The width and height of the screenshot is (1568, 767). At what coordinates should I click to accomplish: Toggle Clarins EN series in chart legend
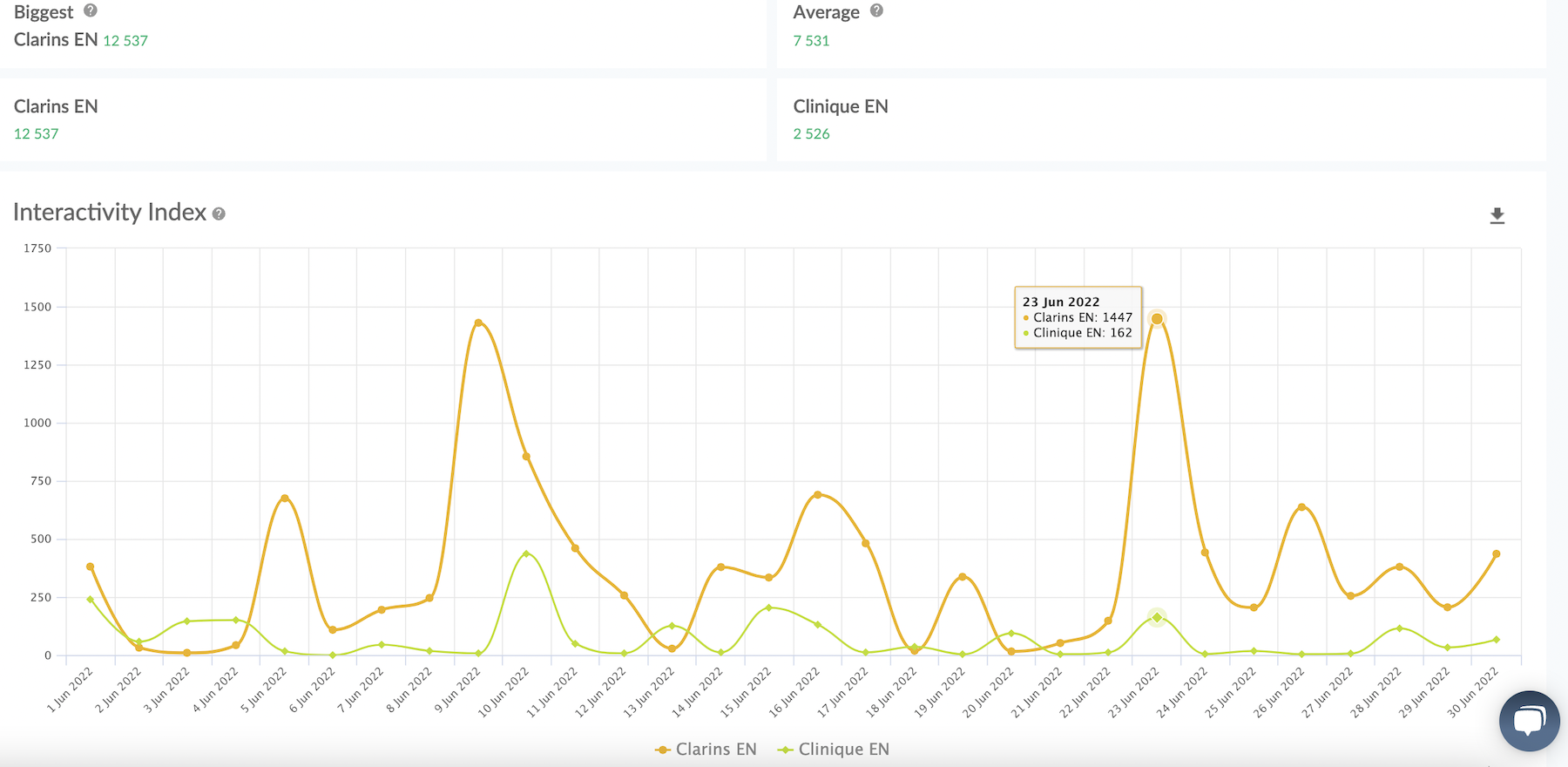pyautogui.click(x=706, y=750)
